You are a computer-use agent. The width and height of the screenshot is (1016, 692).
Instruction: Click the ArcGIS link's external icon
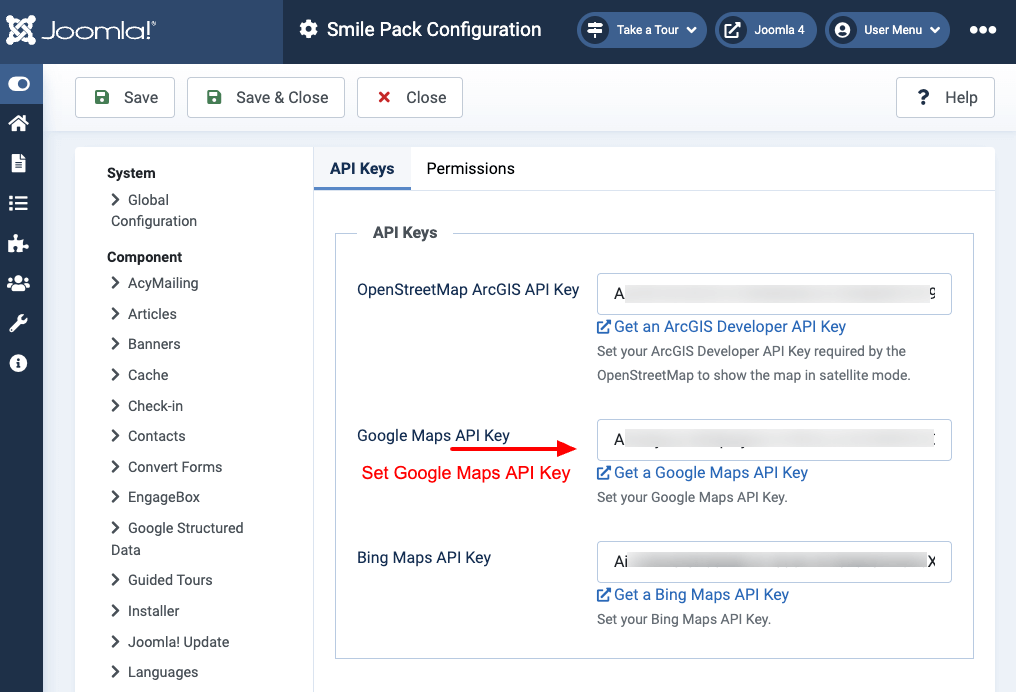point(603,327)
